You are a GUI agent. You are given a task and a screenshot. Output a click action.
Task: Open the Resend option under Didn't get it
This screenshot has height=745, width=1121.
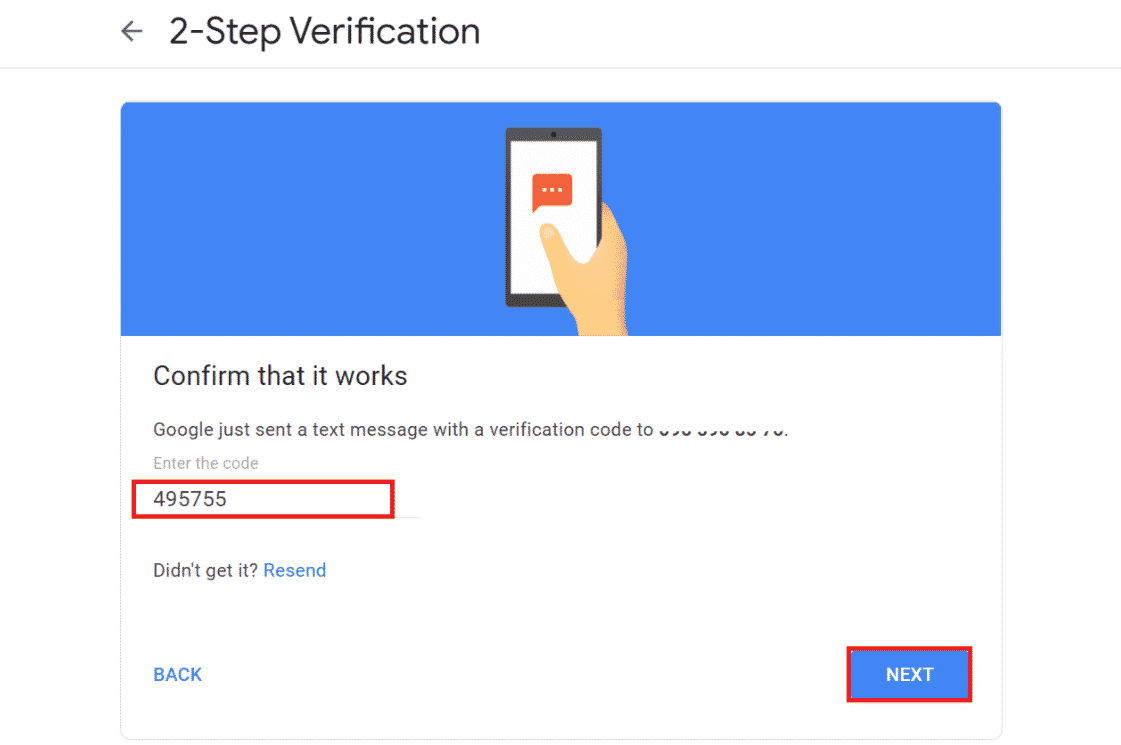(x=294, y=570)
